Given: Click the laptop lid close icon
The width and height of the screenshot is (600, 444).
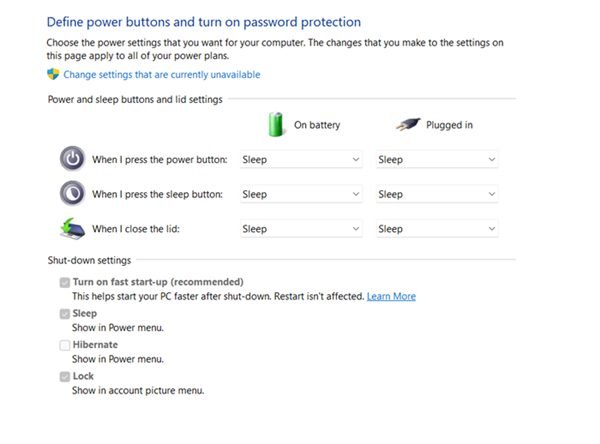Looking at the screenshot, I should tap(73, 228).
